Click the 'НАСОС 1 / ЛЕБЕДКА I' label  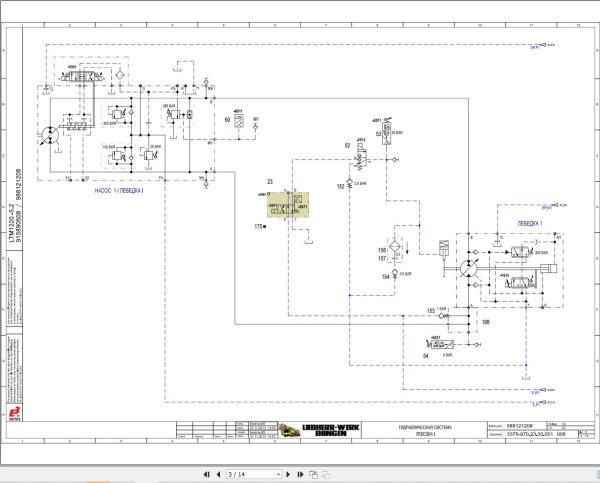(119, 191)
